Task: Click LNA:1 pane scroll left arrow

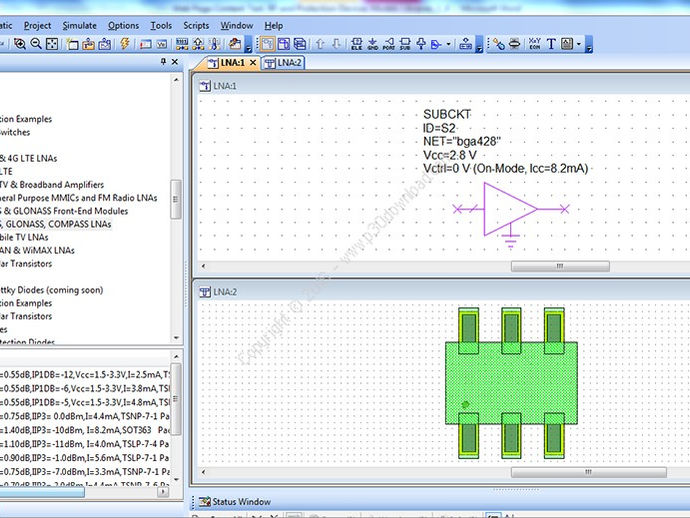Action: [x=203, y=266]
